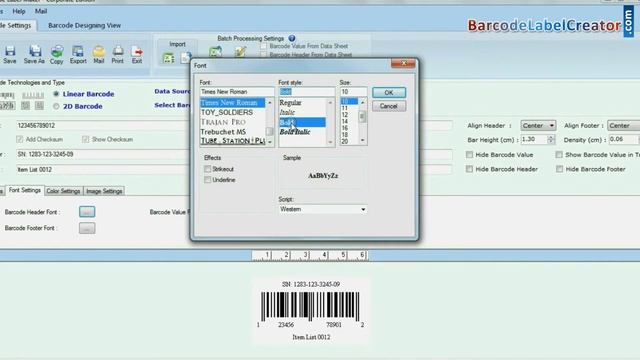This screenshot has height=360, width=640.
Task: Adjust the Bar Height spinner arrows
Action: pos(551,140)
